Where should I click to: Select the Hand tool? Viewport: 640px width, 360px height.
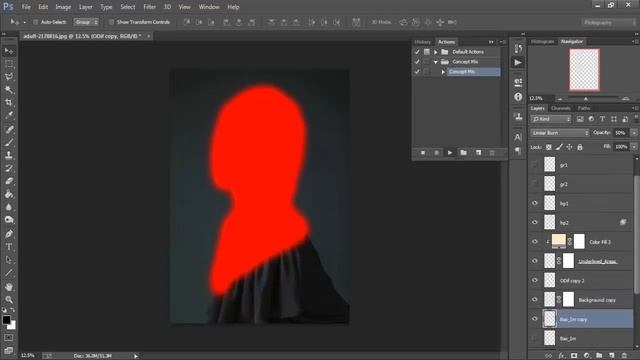point(9,287)
